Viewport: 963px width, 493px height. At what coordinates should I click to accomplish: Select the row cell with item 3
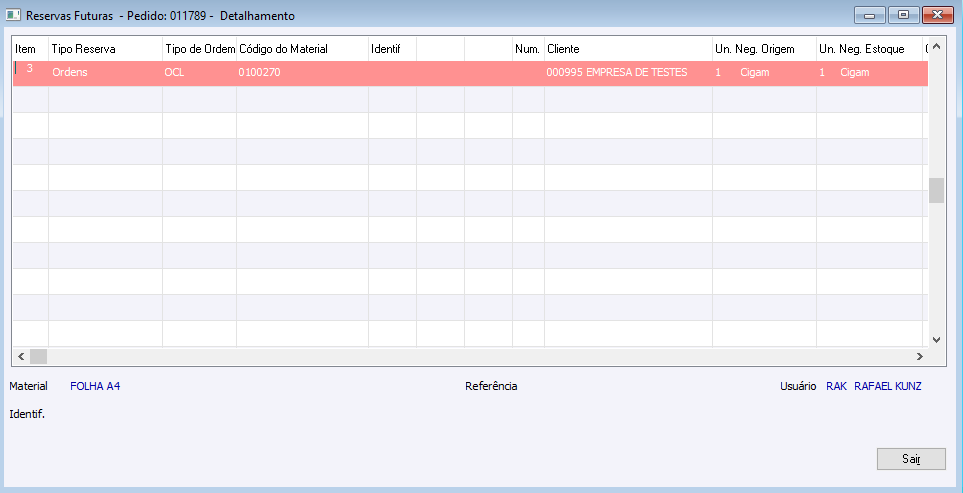(31, 72)
